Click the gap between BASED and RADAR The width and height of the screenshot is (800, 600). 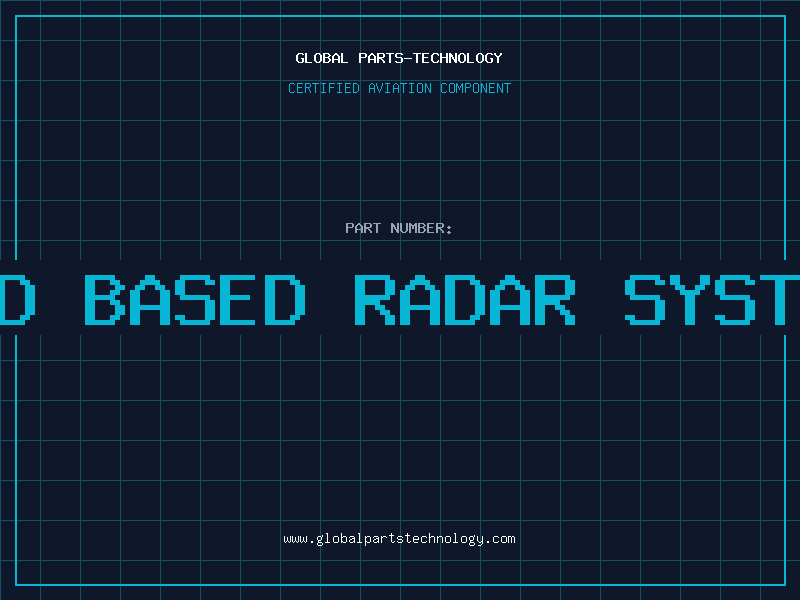[x=330, y=300]
